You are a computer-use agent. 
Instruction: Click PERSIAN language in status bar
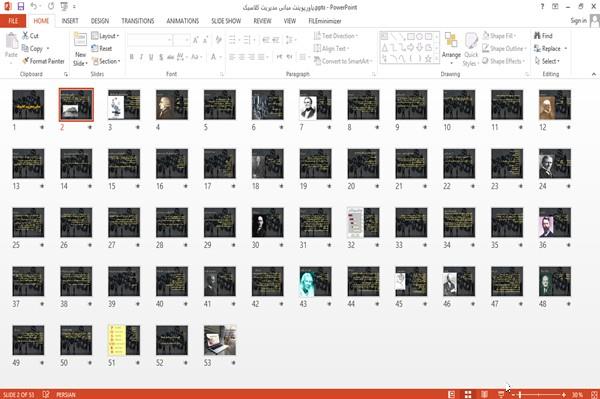tap(66, 394)
